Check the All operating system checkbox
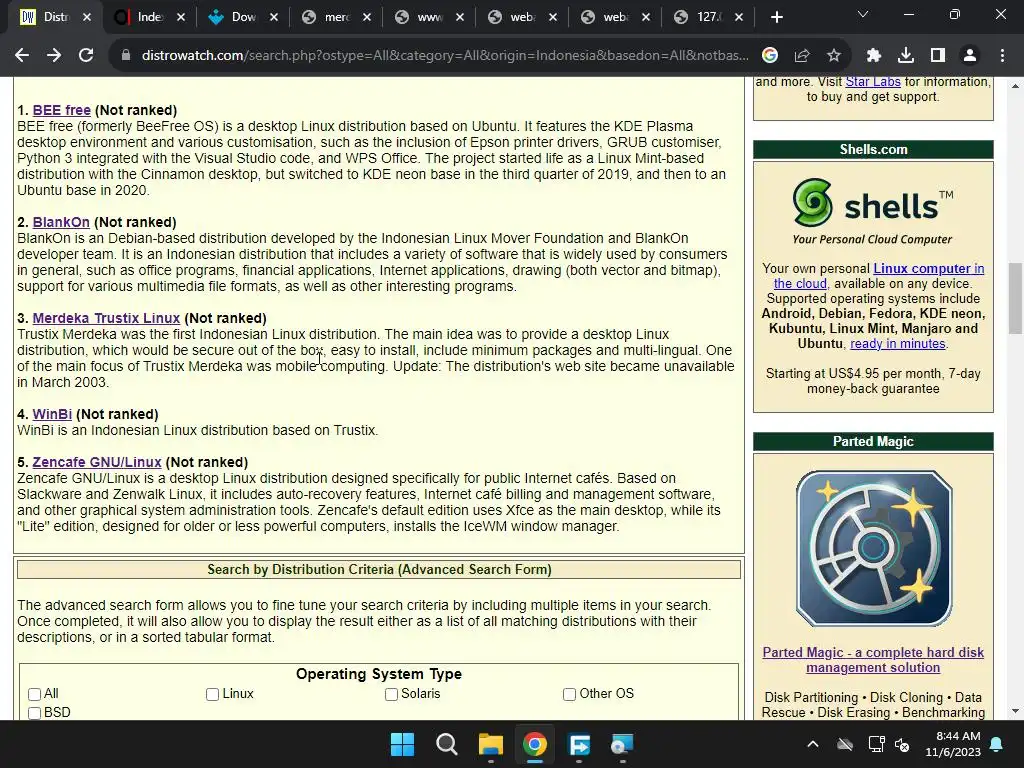 pyautogui.click(x=35, y=694)
